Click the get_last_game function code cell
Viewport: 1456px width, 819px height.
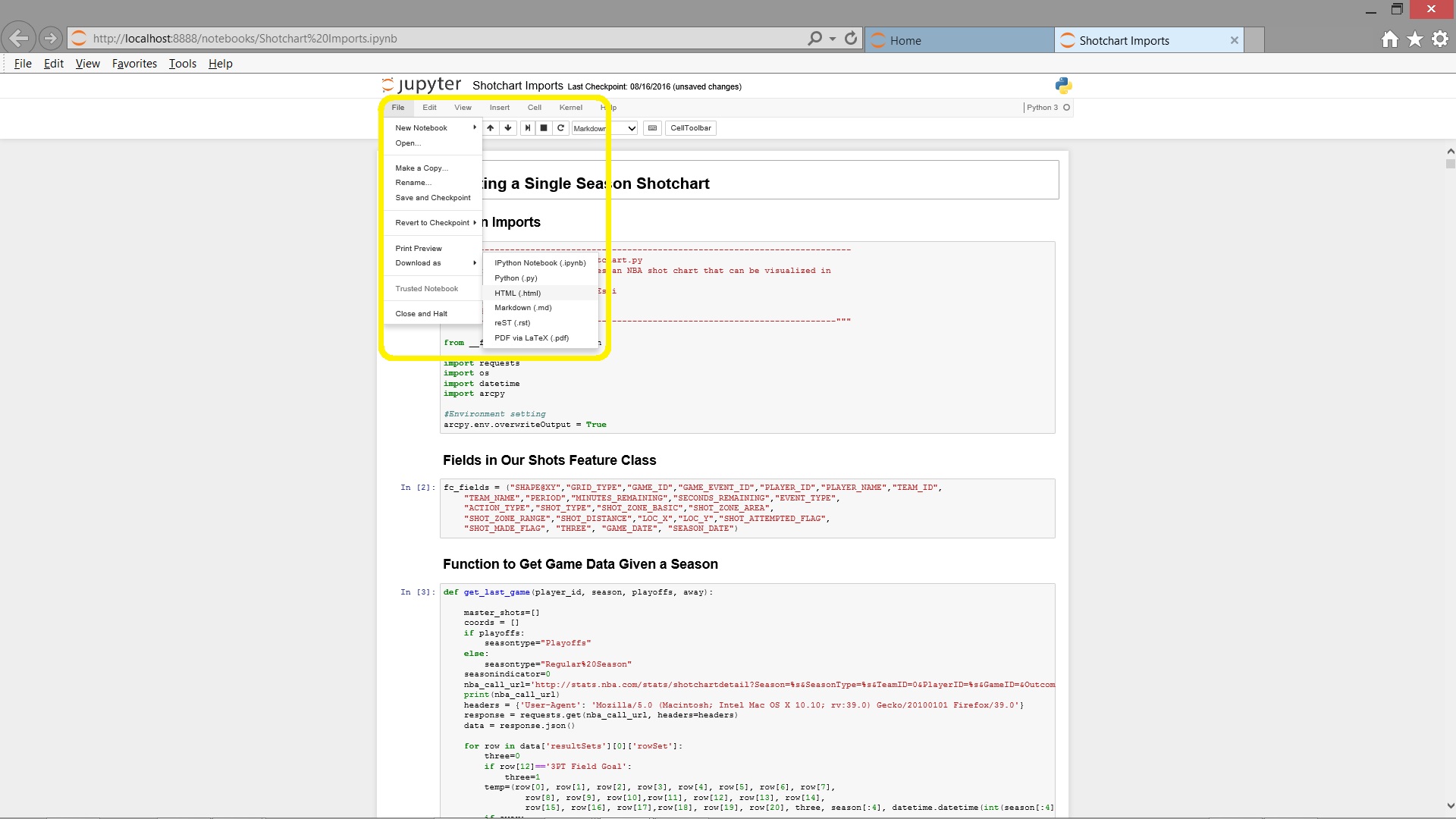[x=747, y=700]
